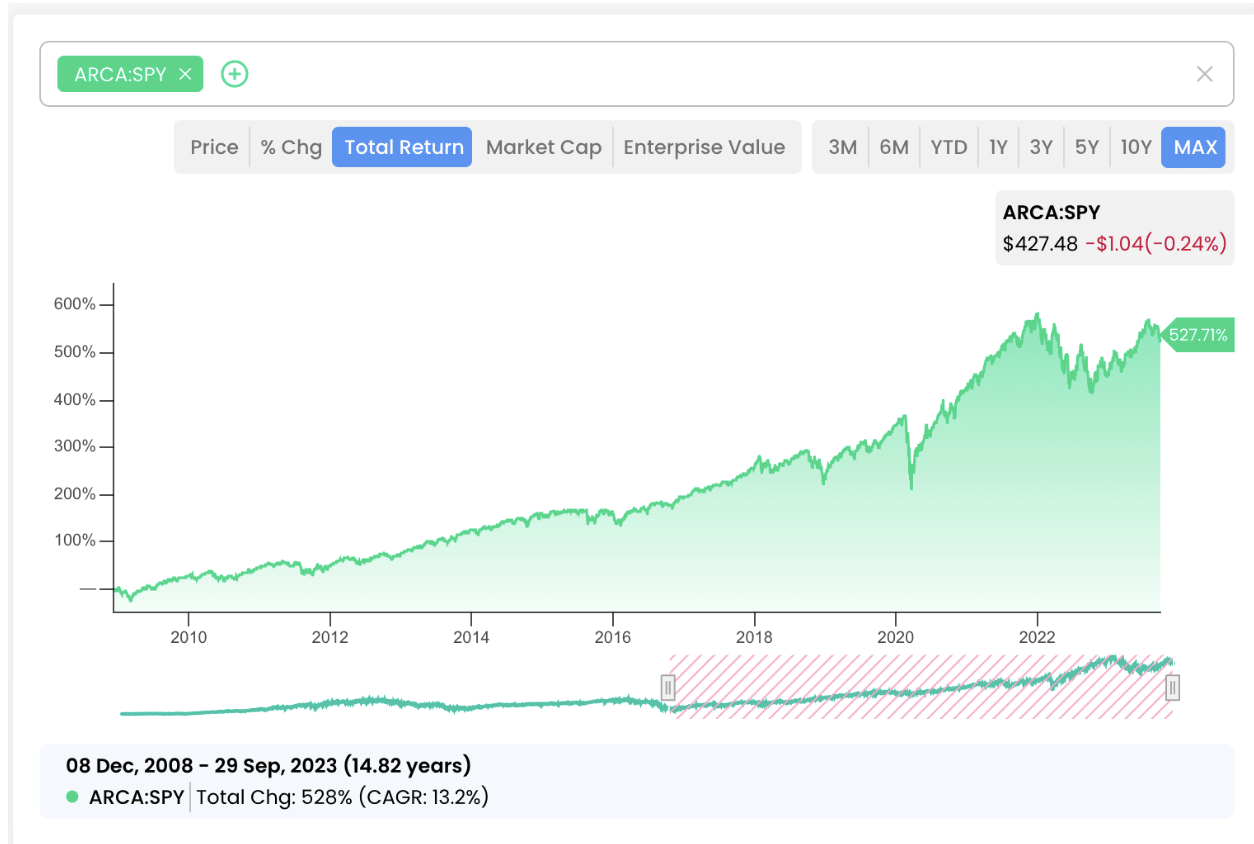Choose the 1Y time range
Screen dimensions: 1254x844
(x=998, y=147)
